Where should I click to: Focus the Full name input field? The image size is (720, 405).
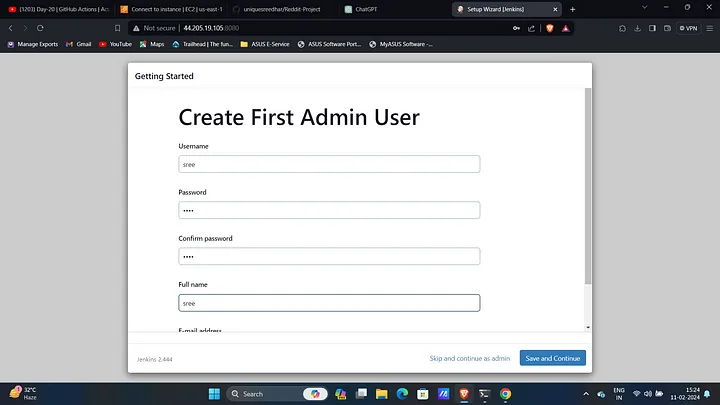coord(329,303)
